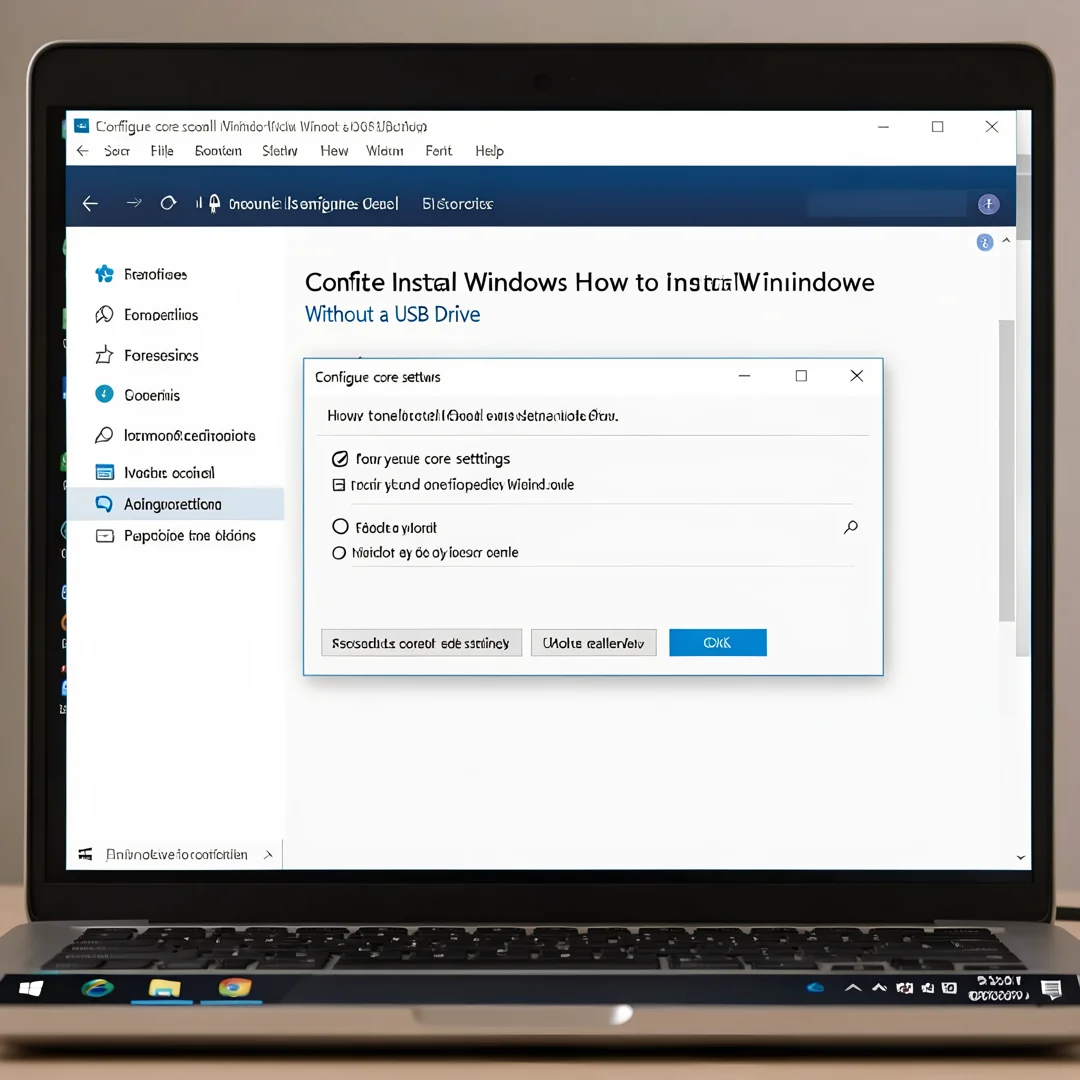Collapse panel with the up chevron
The width and height of the screenshot is (1080, 1080).
pos(1006,240)
